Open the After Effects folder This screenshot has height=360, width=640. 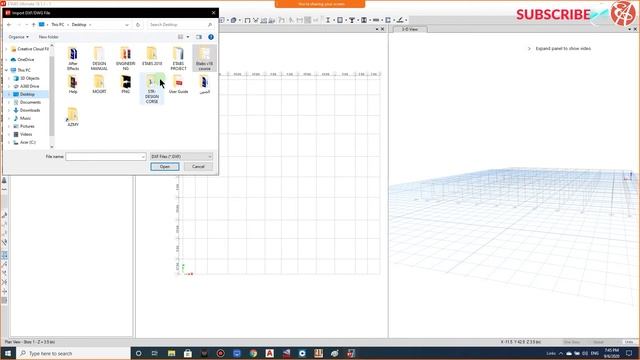73,58
